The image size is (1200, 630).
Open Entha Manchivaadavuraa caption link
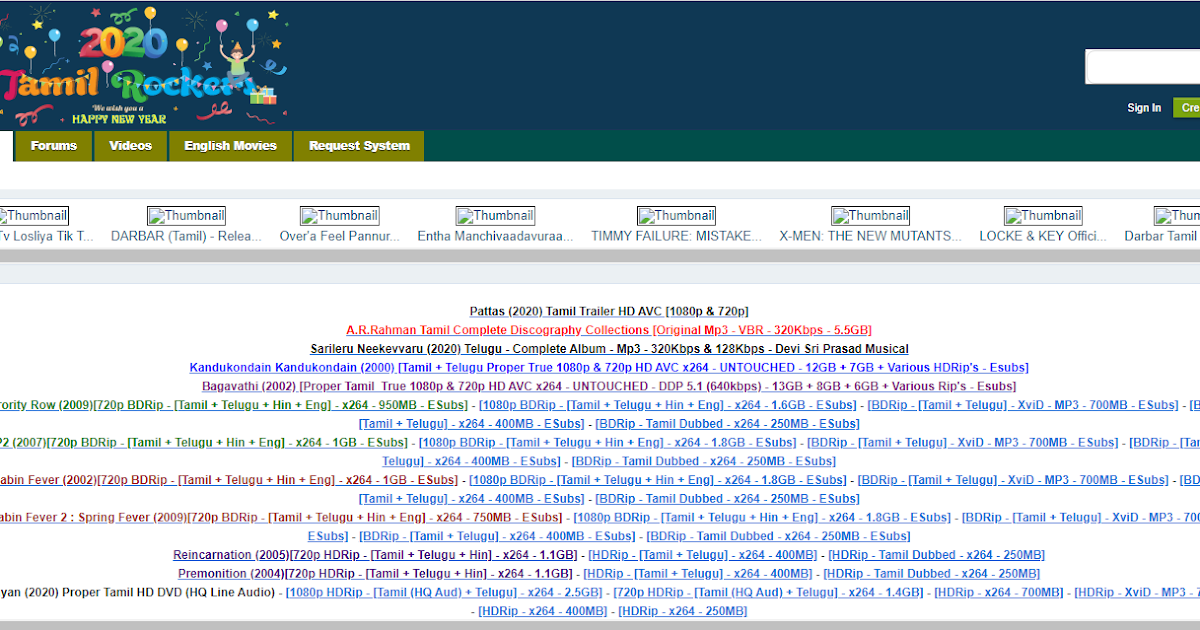[495, 236]
